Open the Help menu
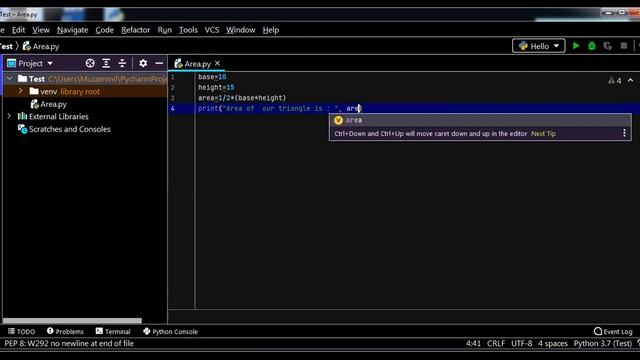This screenshot has height=360, width=640. 271,30
